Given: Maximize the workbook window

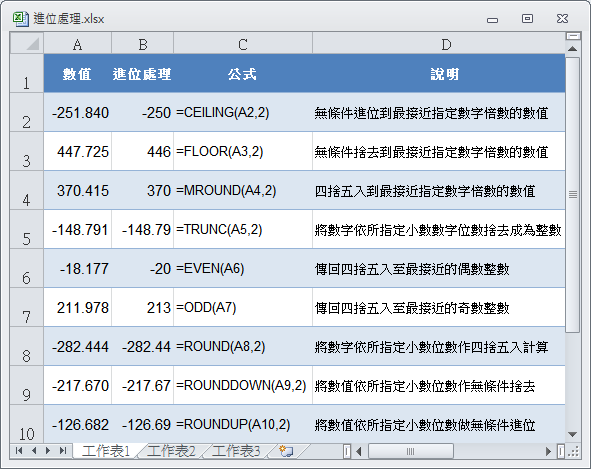Looking at the screenshot, I should point(527,18).
